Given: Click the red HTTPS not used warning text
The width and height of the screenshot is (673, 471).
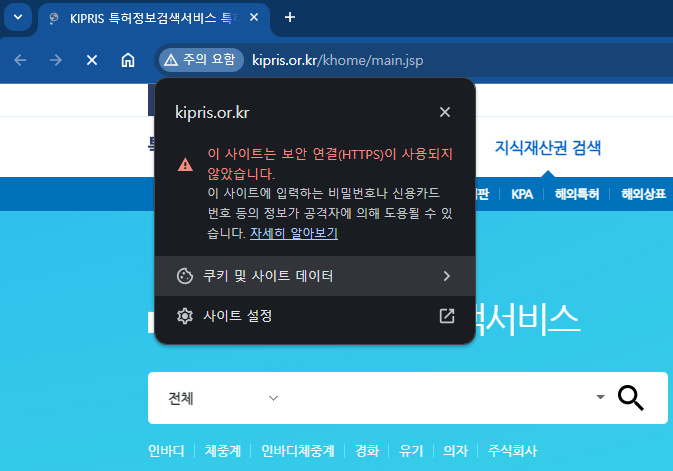Looking at the screenshot, I should pyautogui.click(x=330, y=164).
